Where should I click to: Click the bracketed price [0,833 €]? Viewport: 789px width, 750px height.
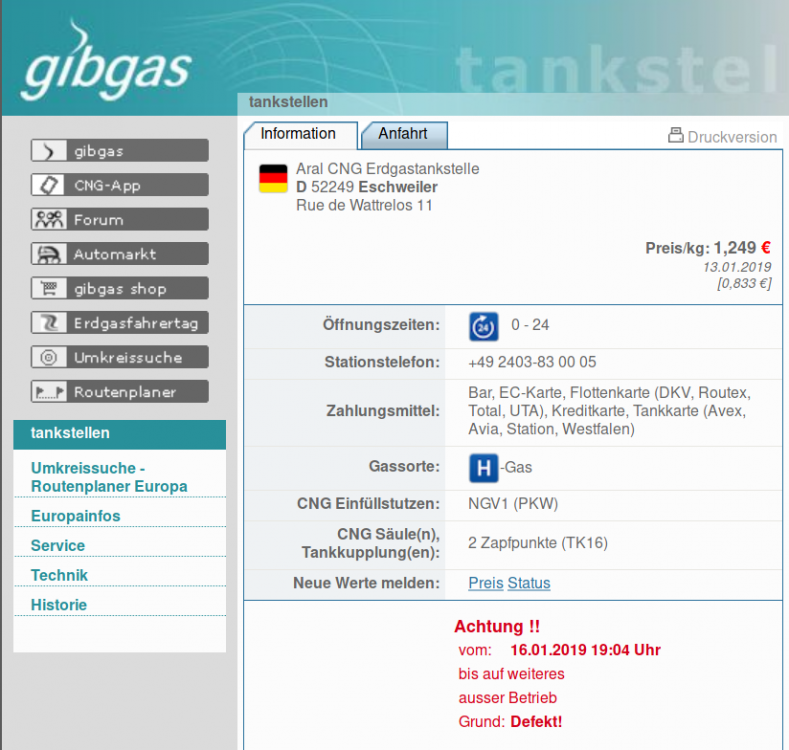[744, 283]
